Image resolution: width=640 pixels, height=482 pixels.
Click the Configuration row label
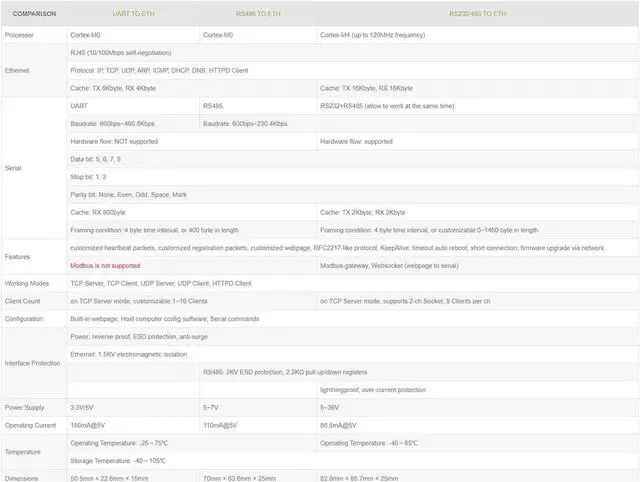34,319
